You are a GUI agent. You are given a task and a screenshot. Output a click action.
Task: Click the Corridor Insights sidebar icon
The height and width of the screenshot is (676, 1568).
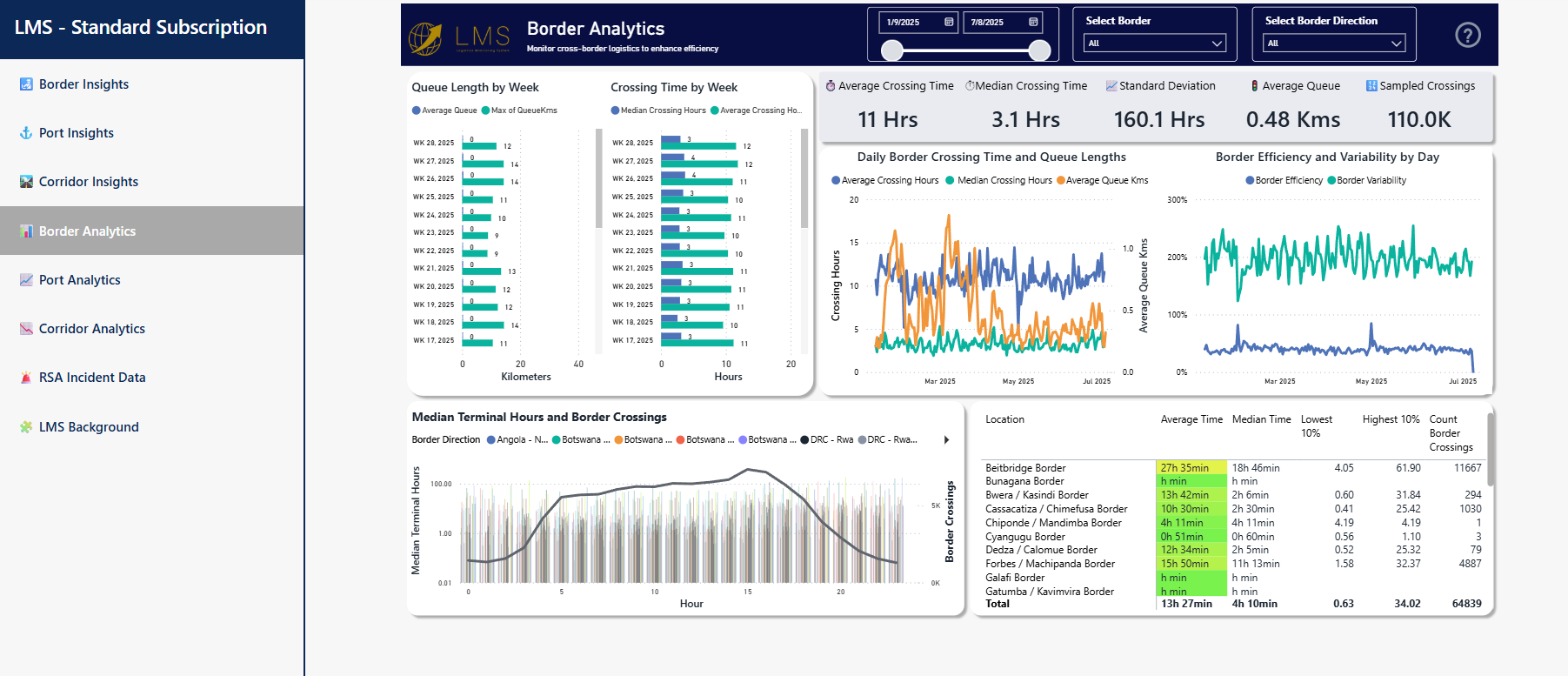pos(26,182)
